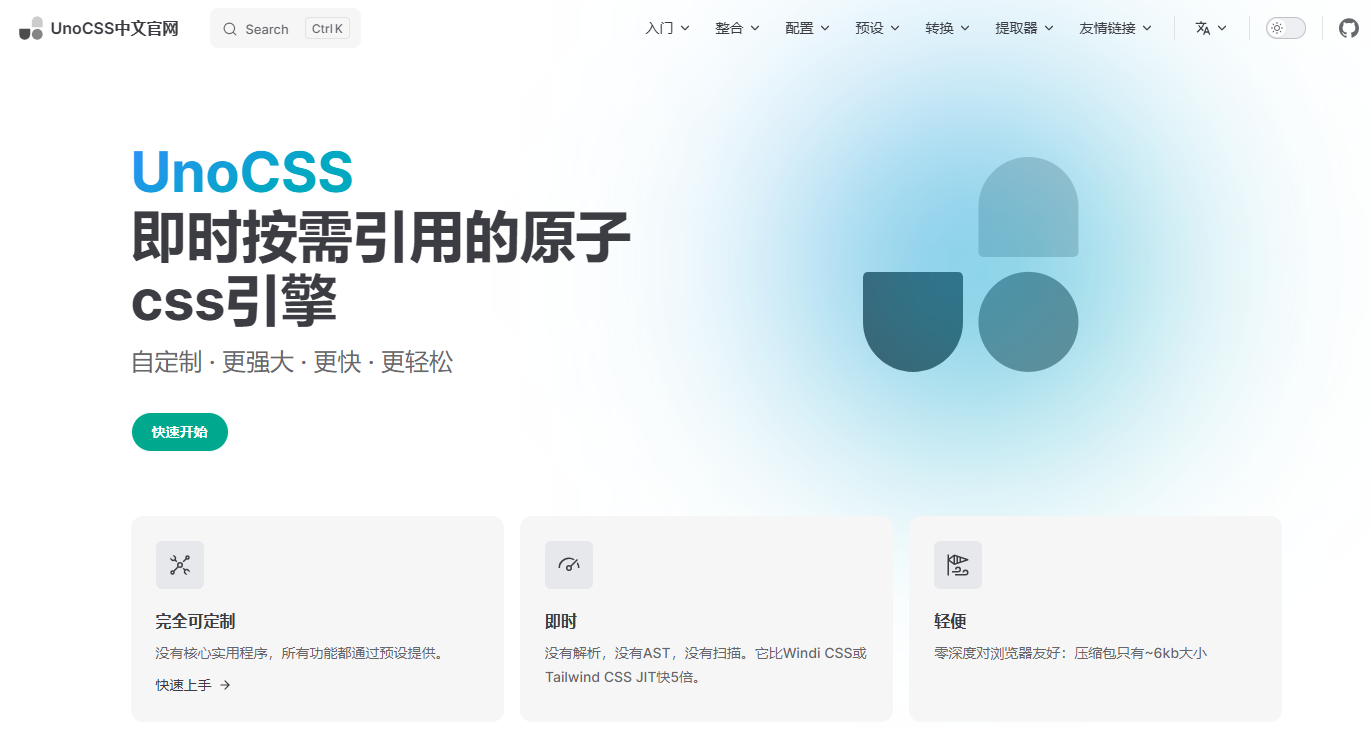The width and height of the screenshot is (1371, 730).
Task: Follow the 快速上手 link
Action: tap(193, 685)
